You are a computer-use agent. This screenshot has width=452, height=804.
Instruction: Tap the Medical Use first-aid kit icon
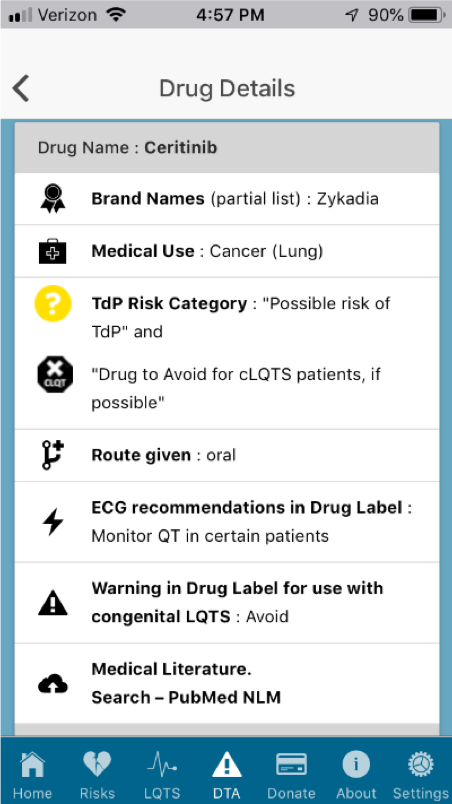[x=53, y=251]
